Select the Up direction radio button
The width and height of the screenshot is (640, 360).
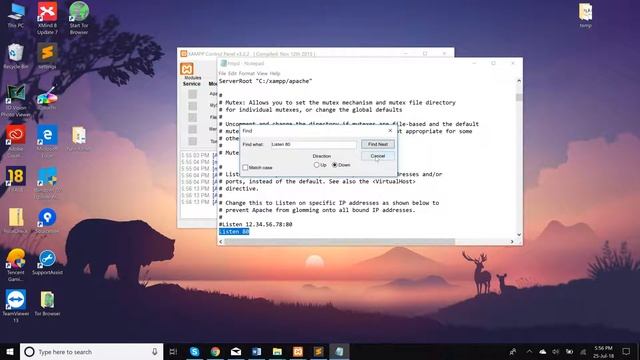click(316, 165)
